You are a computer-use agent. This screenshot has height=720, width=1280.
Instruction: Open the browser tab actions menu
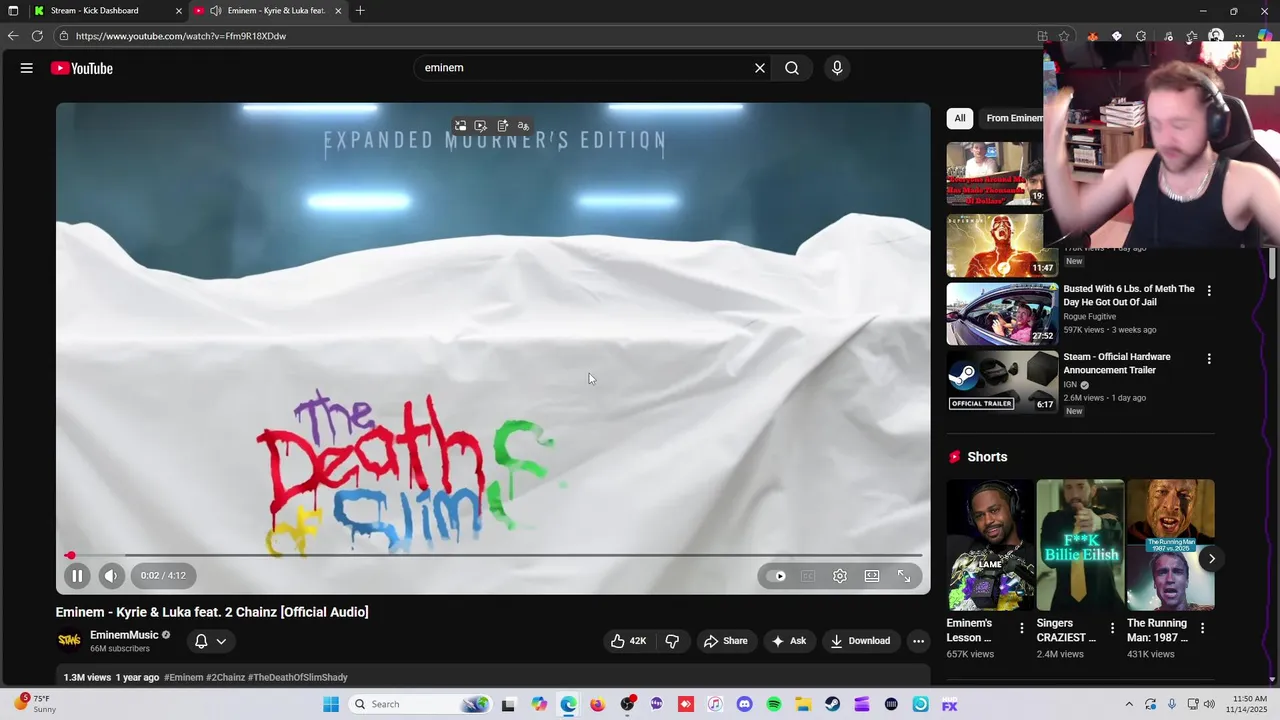click(x=13, y=11)
